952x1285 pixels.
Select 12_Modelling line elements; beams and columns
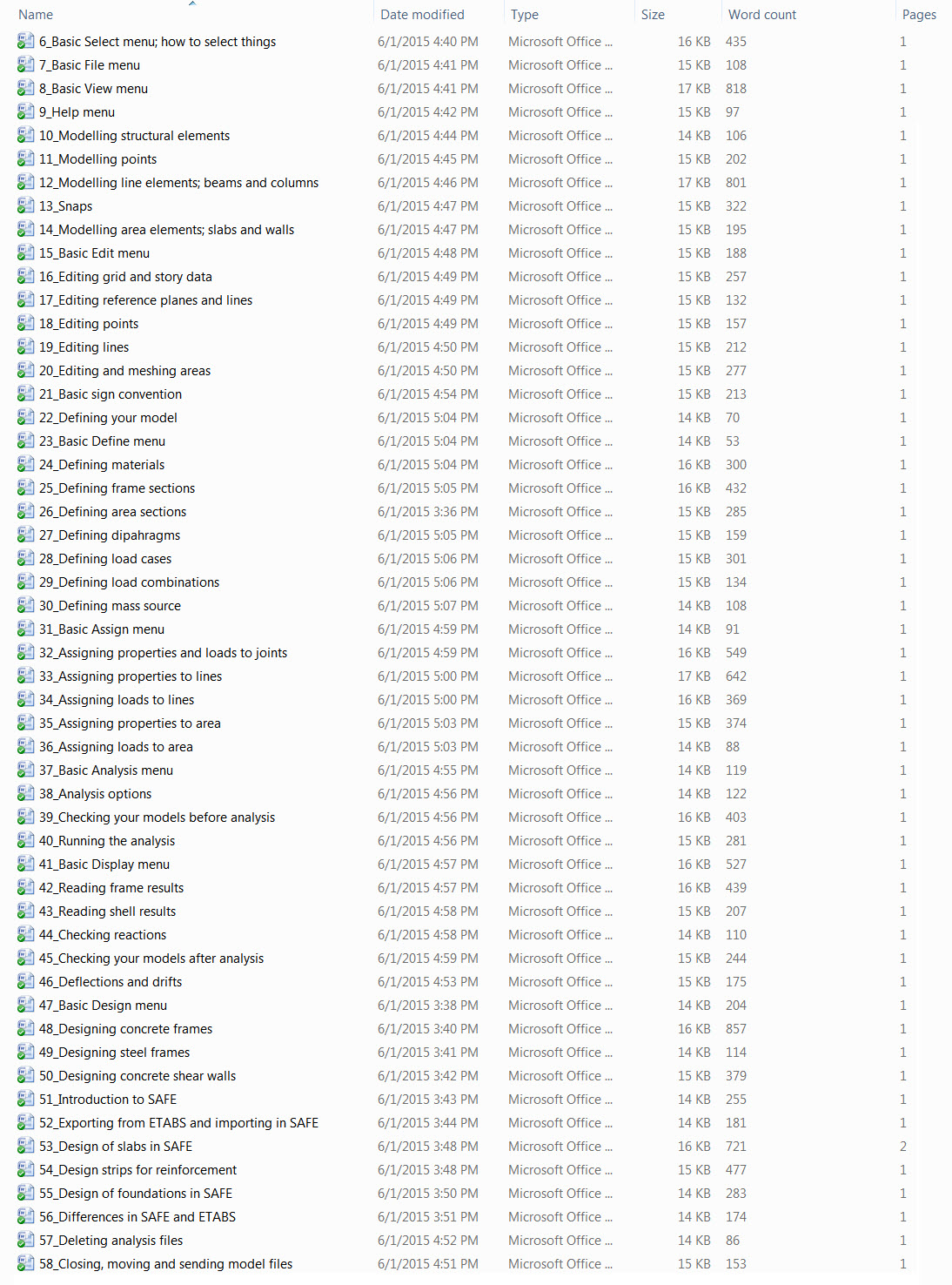click(x=178, y=183)
